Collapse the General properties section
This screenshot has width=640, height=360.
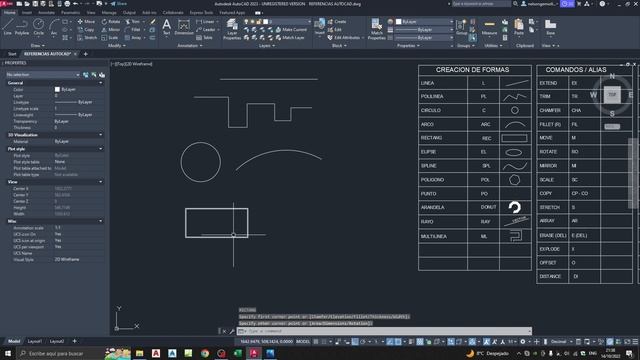[101, 83]
